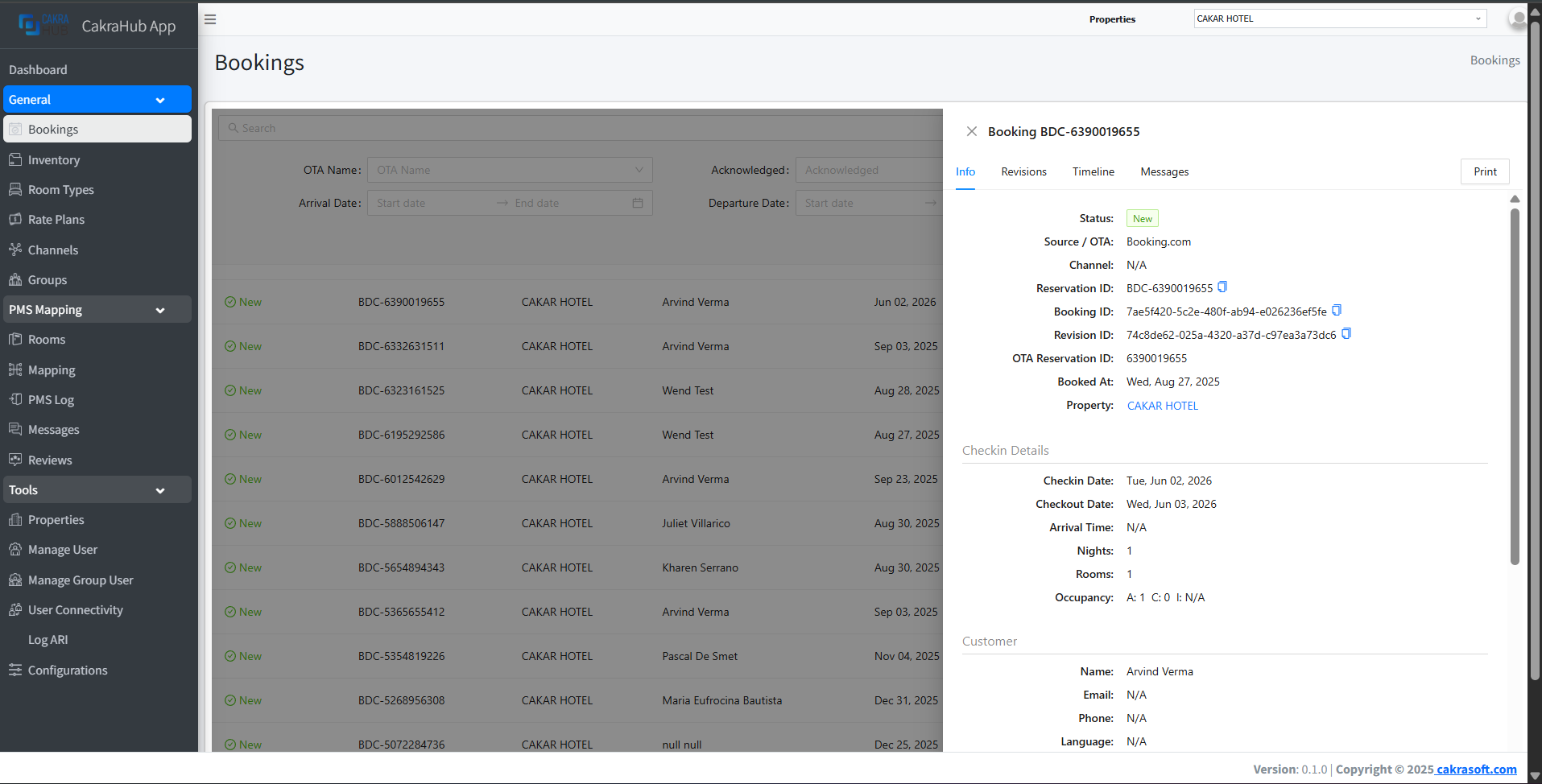This screenshot has width=1542, height=784.
Task: Open the CAKAR HOTEL property link
Action: click(x=1162, y=406)
